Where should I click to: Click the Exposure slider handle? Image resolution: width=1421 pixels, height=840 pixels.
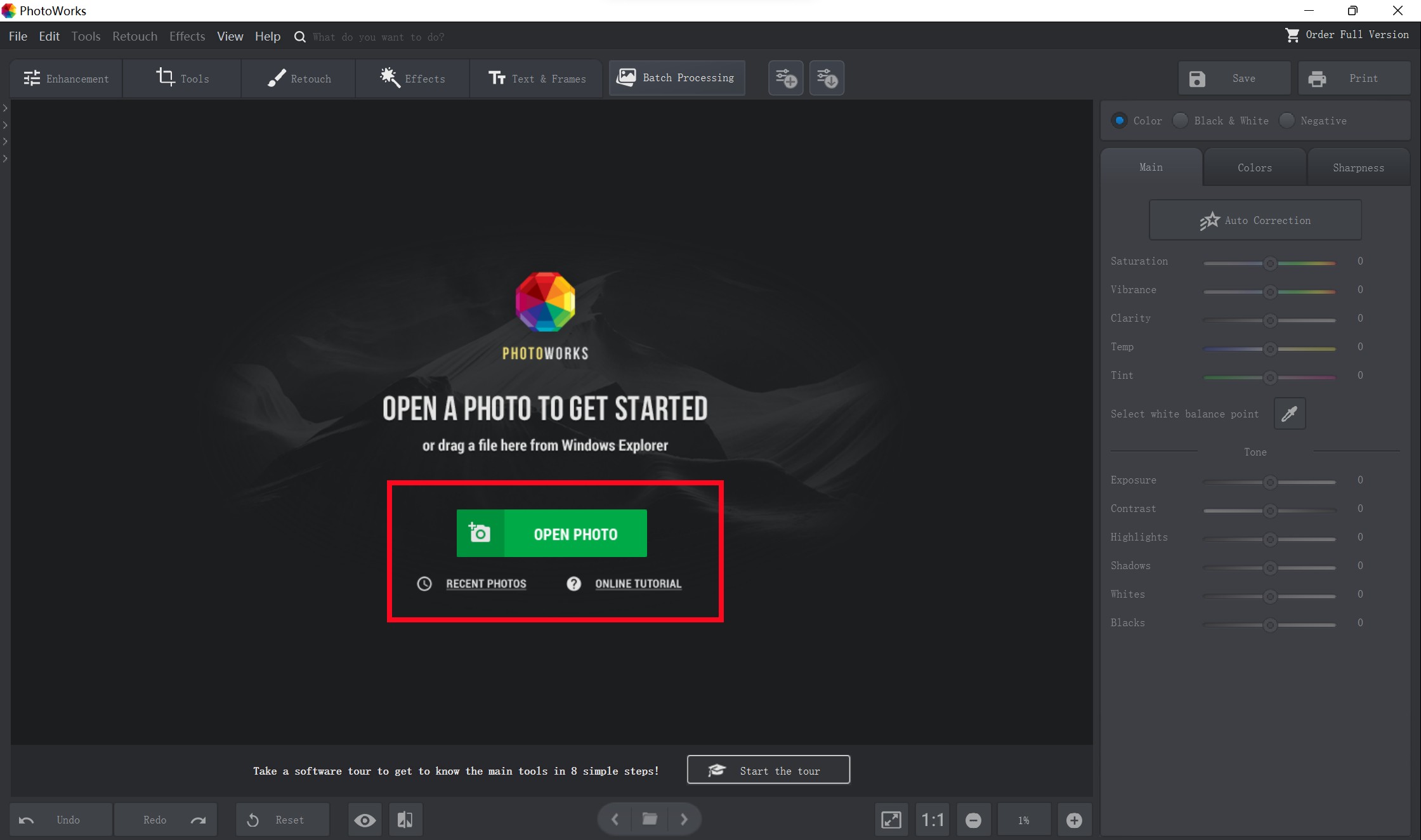[x=1270, y=482]
